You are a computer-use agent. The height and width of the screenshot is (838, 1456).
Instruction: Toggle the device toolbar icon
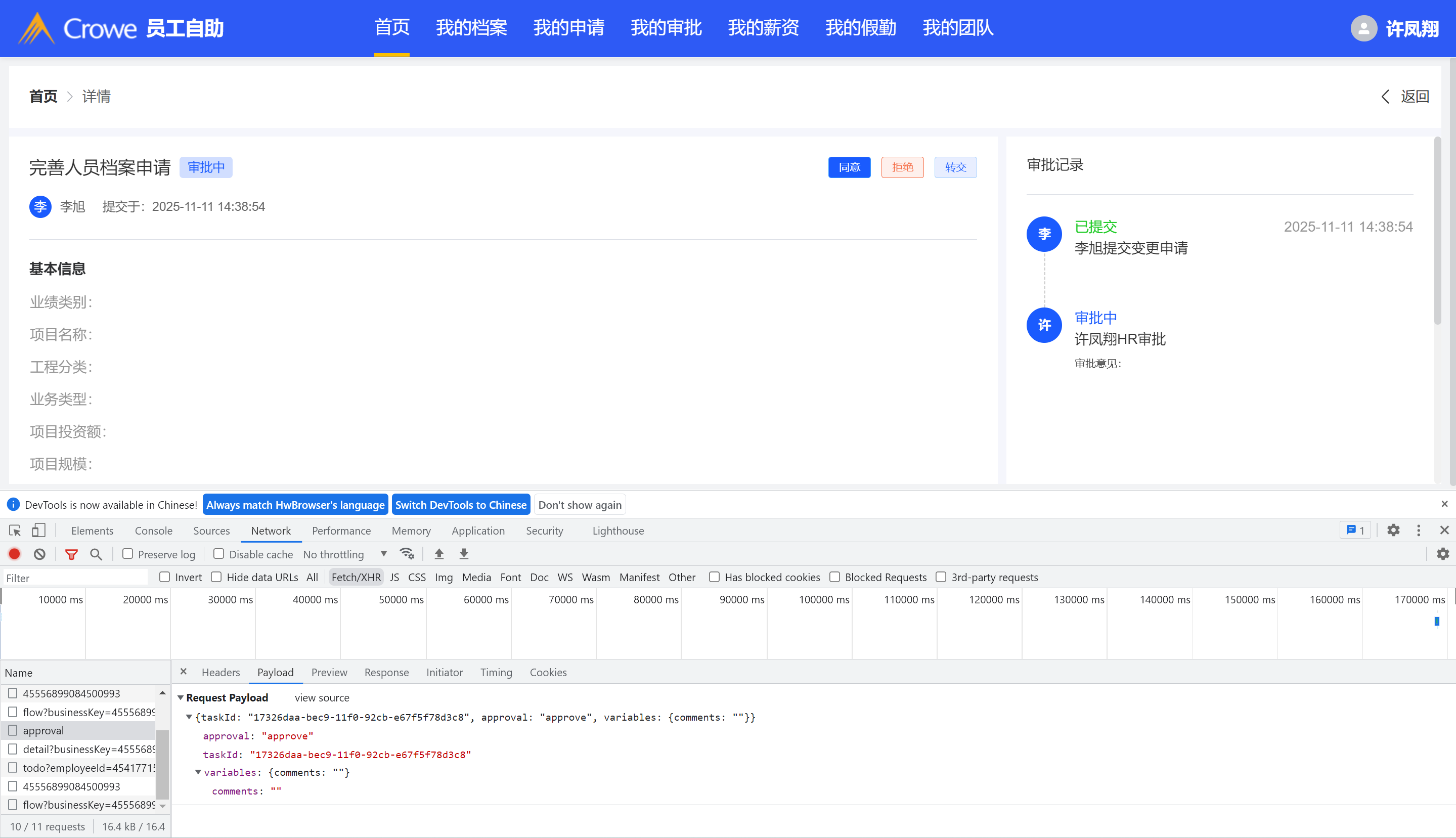38,530
